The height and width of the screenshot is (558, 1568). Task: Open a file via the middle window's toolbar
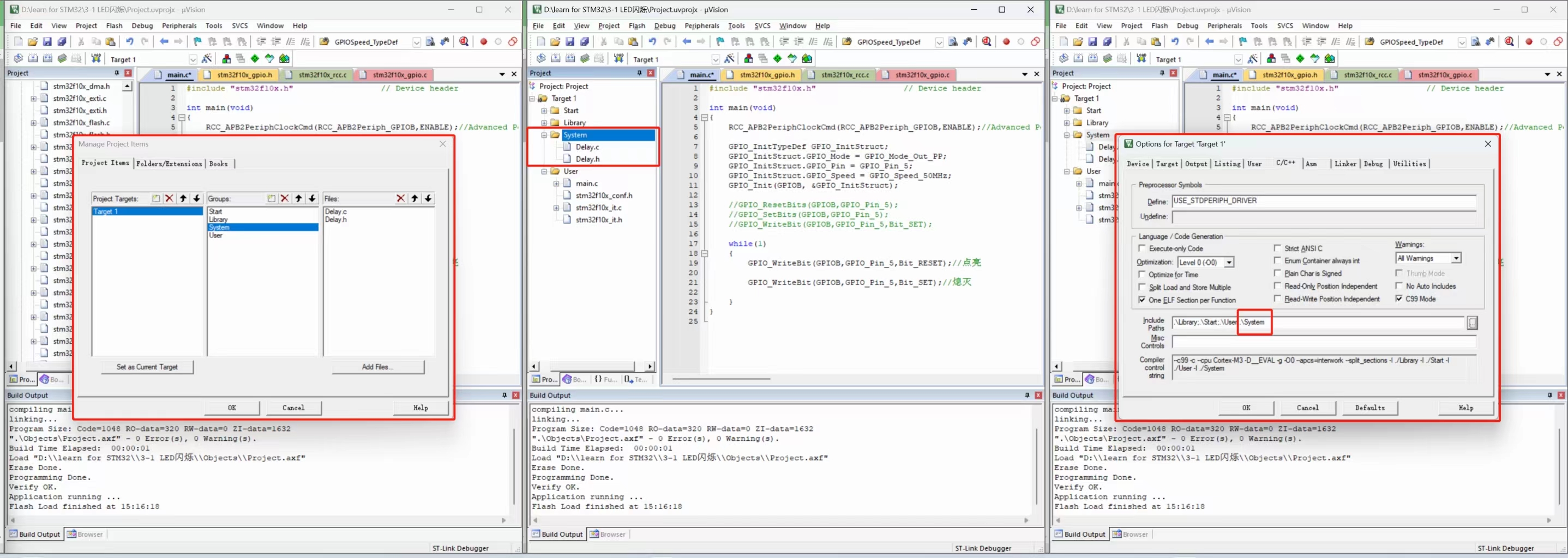pyautogui.click(x=555, y=41)
